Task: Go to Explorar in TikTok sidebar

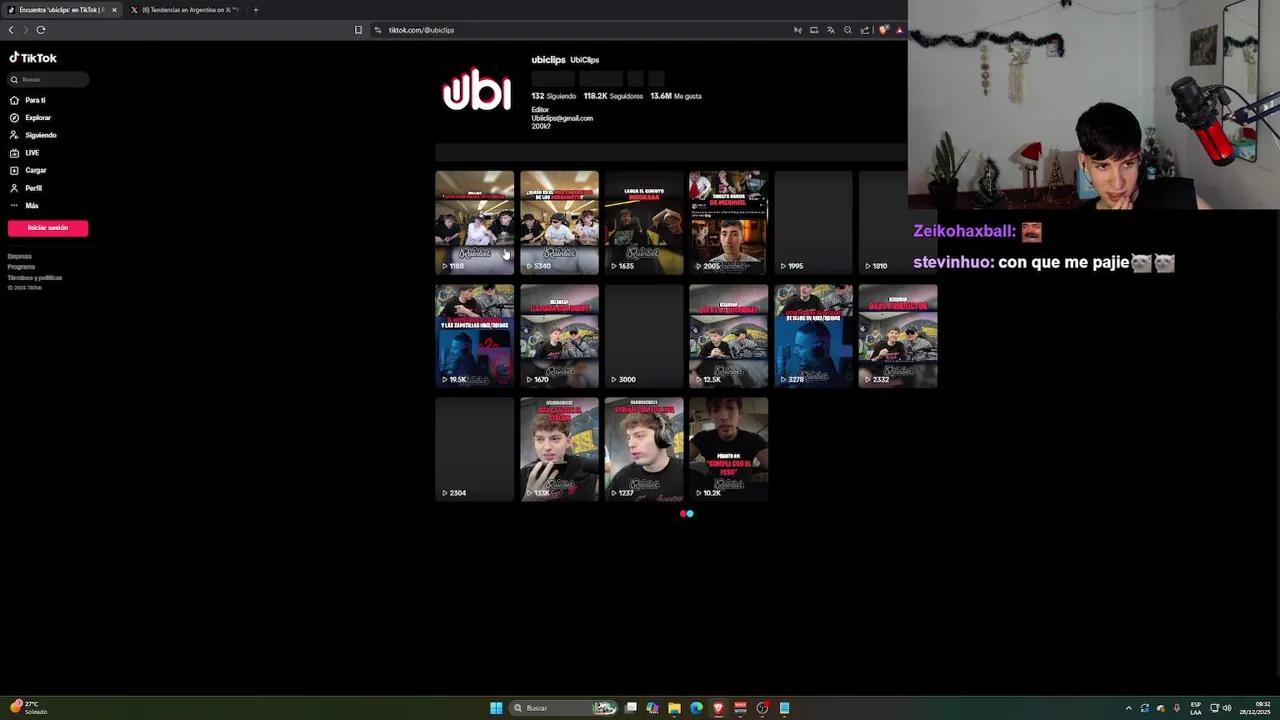Action: tap(30, 118)
